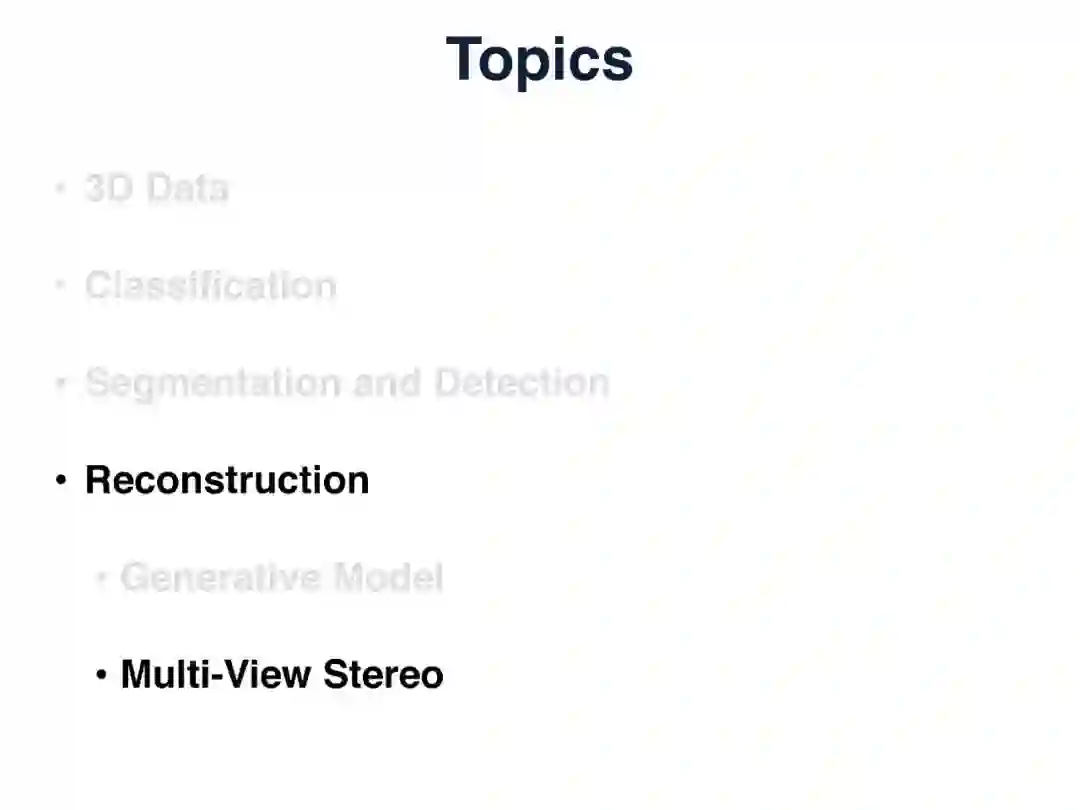The width and height of the screenshot is (1080, 810).
Task: Select the word "Stereo" in the last sub-topic
Action: tap(383, 675)
